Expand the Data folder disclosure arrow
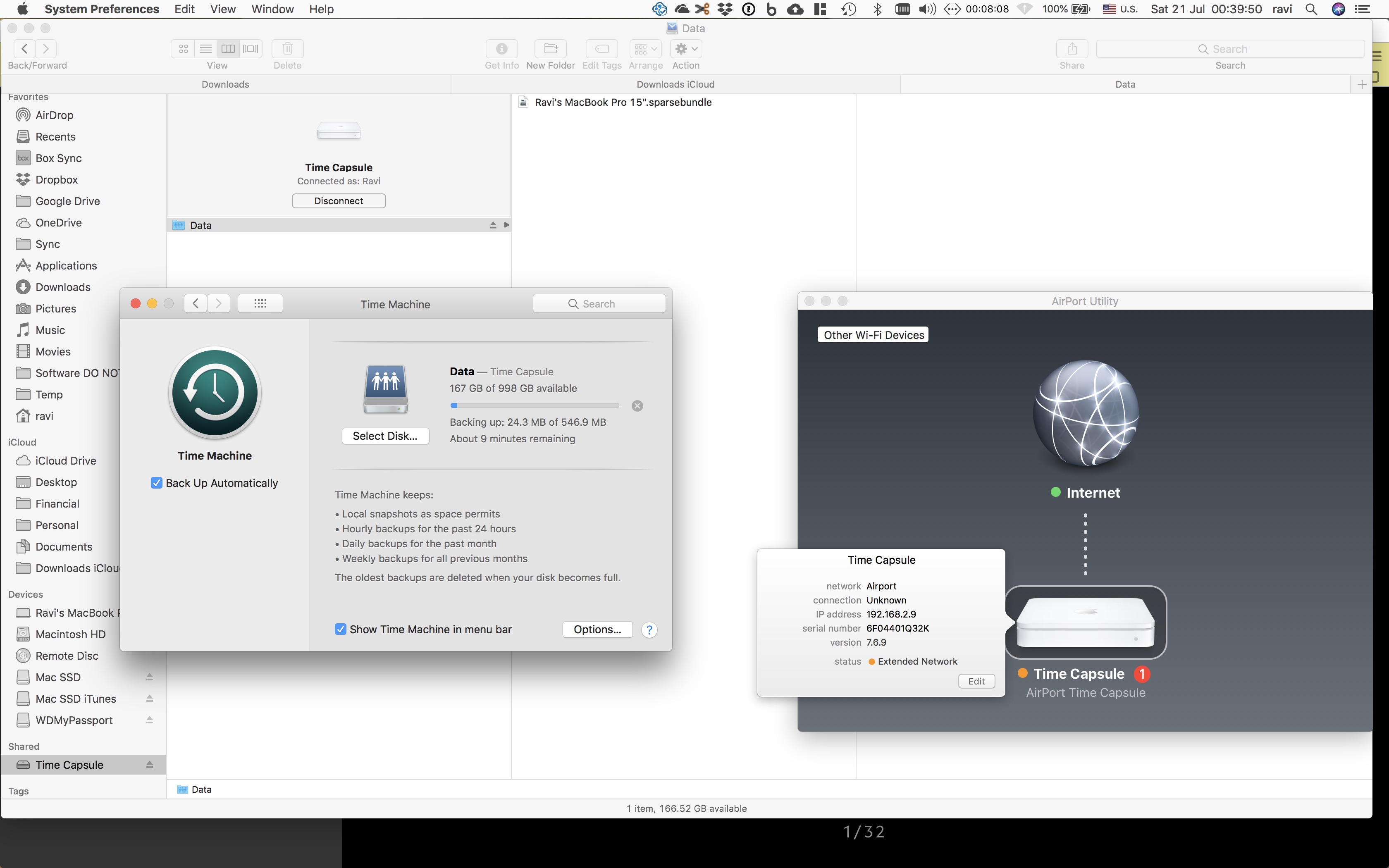Image resolution: width=1389 pixels, height=868 pixels. click(506, 225)
